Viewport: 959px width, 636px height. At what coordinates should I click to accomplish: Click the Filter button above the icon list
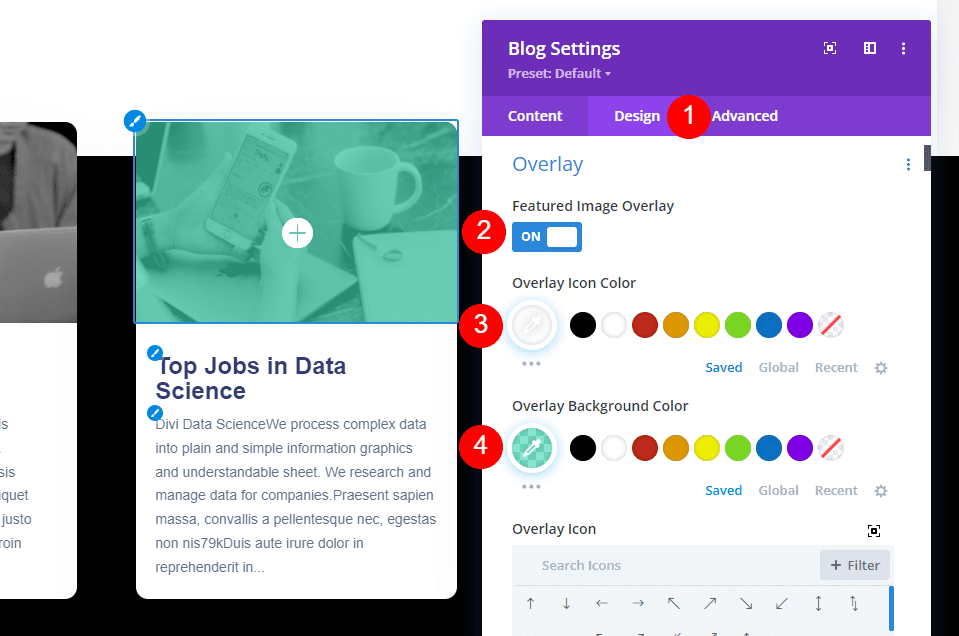(x=854, y=565)
